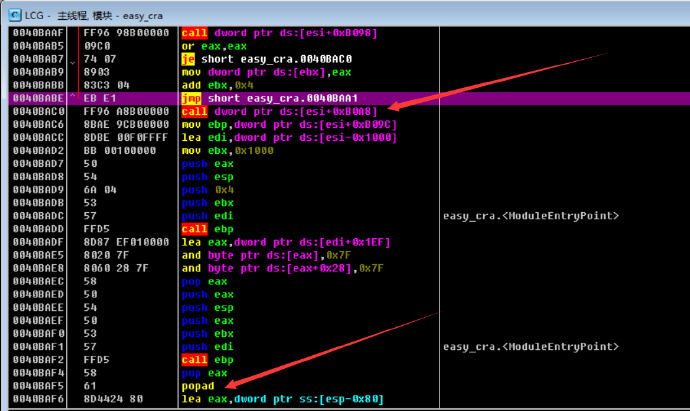Click the push 0x4 instruction

click(208, 190)
